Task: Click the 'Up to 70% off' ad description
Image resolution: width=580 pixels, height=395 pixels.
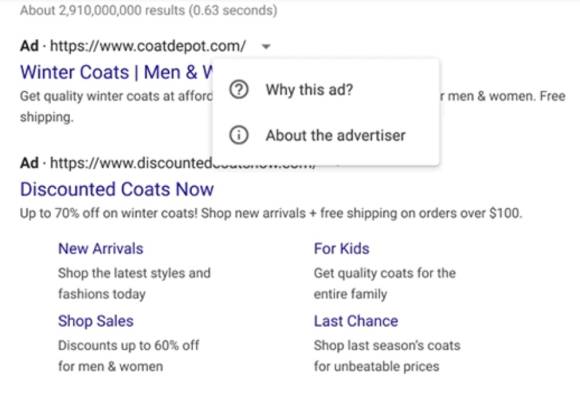Action: click(271, 213)
